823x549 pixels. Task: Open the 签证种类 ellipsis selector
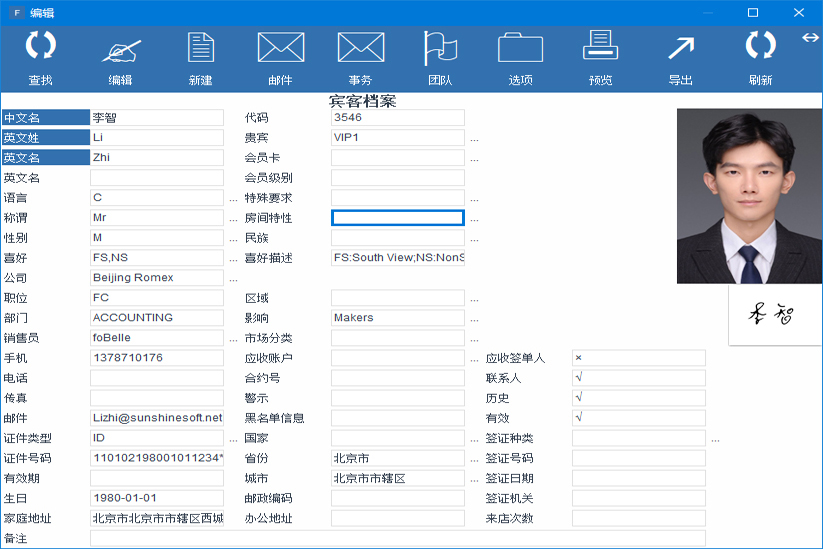[x=715, y=439]
